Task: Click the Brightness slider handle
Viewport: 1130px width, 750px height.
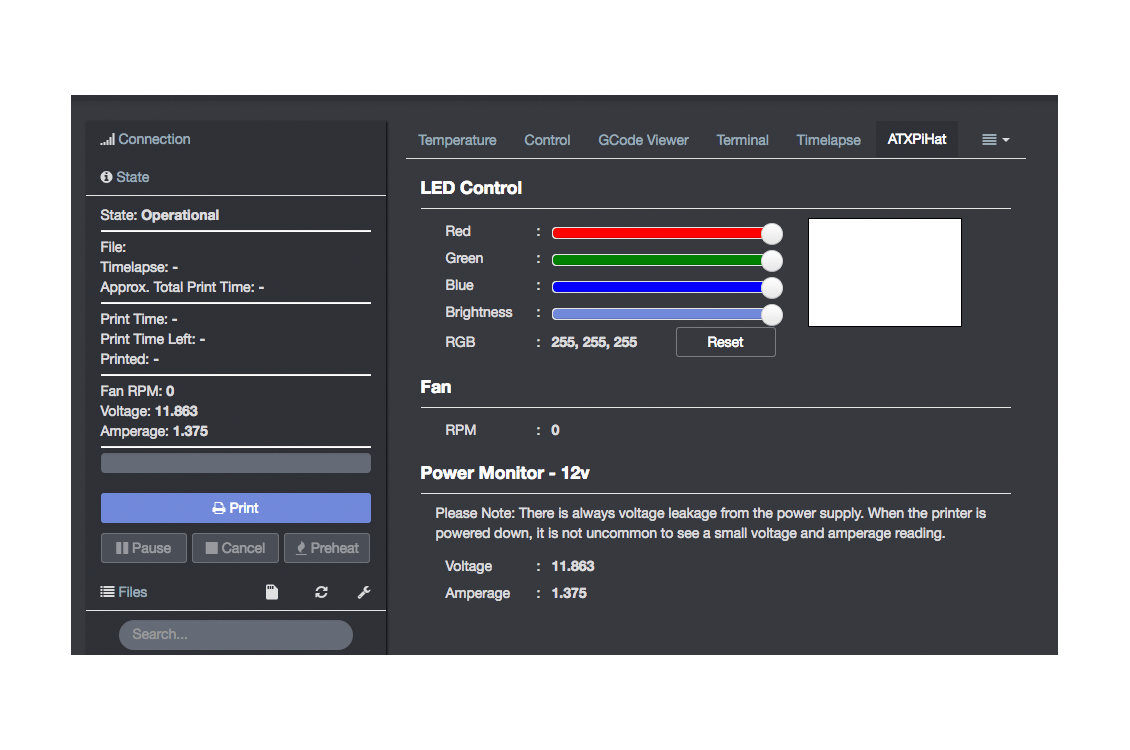Action: tap(771, 314)
